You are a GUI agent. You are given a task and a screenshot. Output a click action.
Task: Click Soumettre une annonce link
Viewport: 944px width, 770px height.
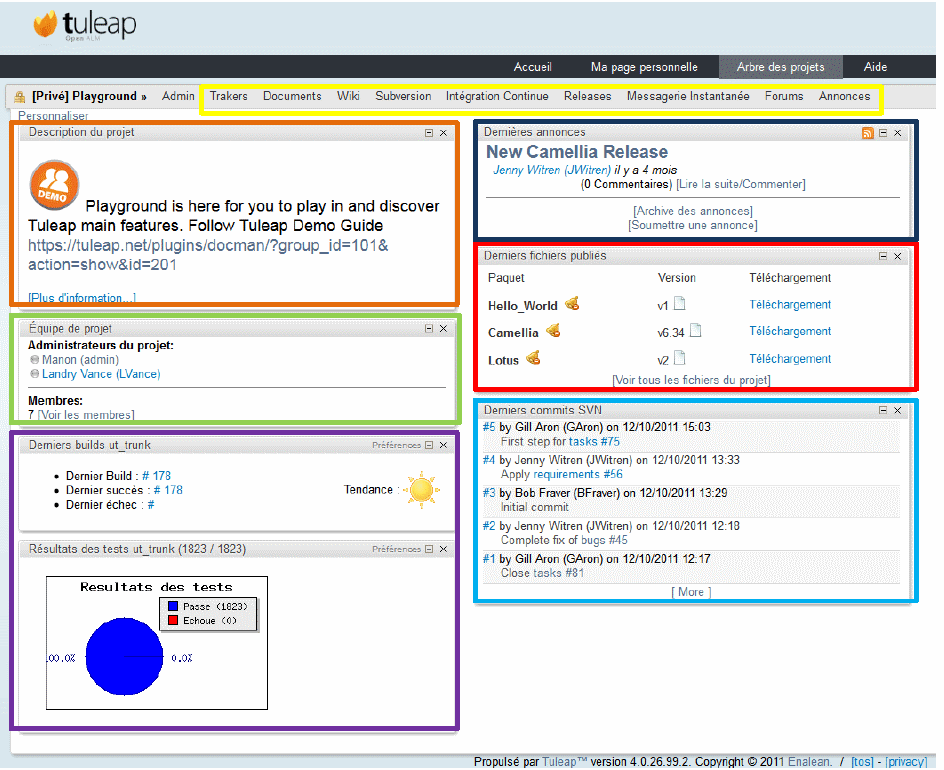[x=692, y=225]
